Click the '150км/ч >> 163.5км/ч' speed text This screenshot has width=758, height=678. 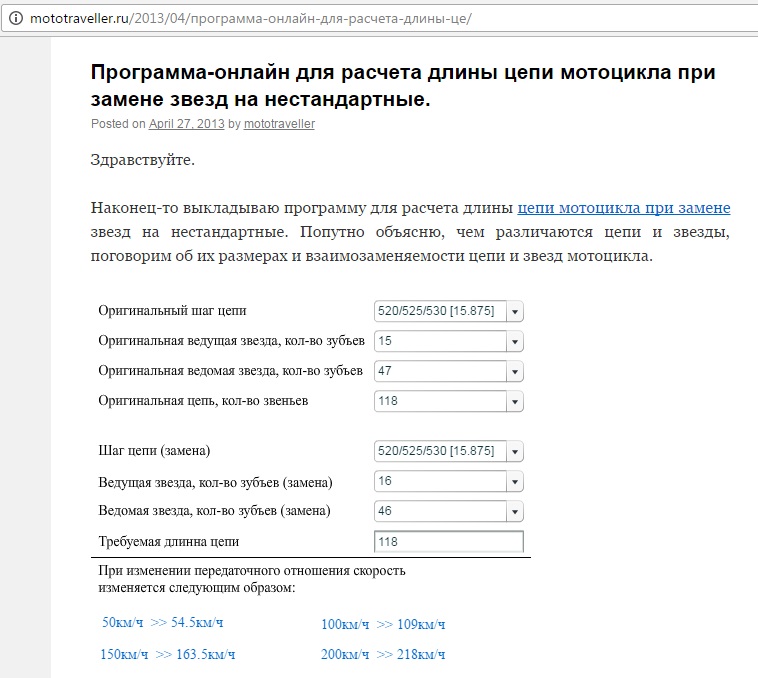pyautogui.click(x=168, y=655)
